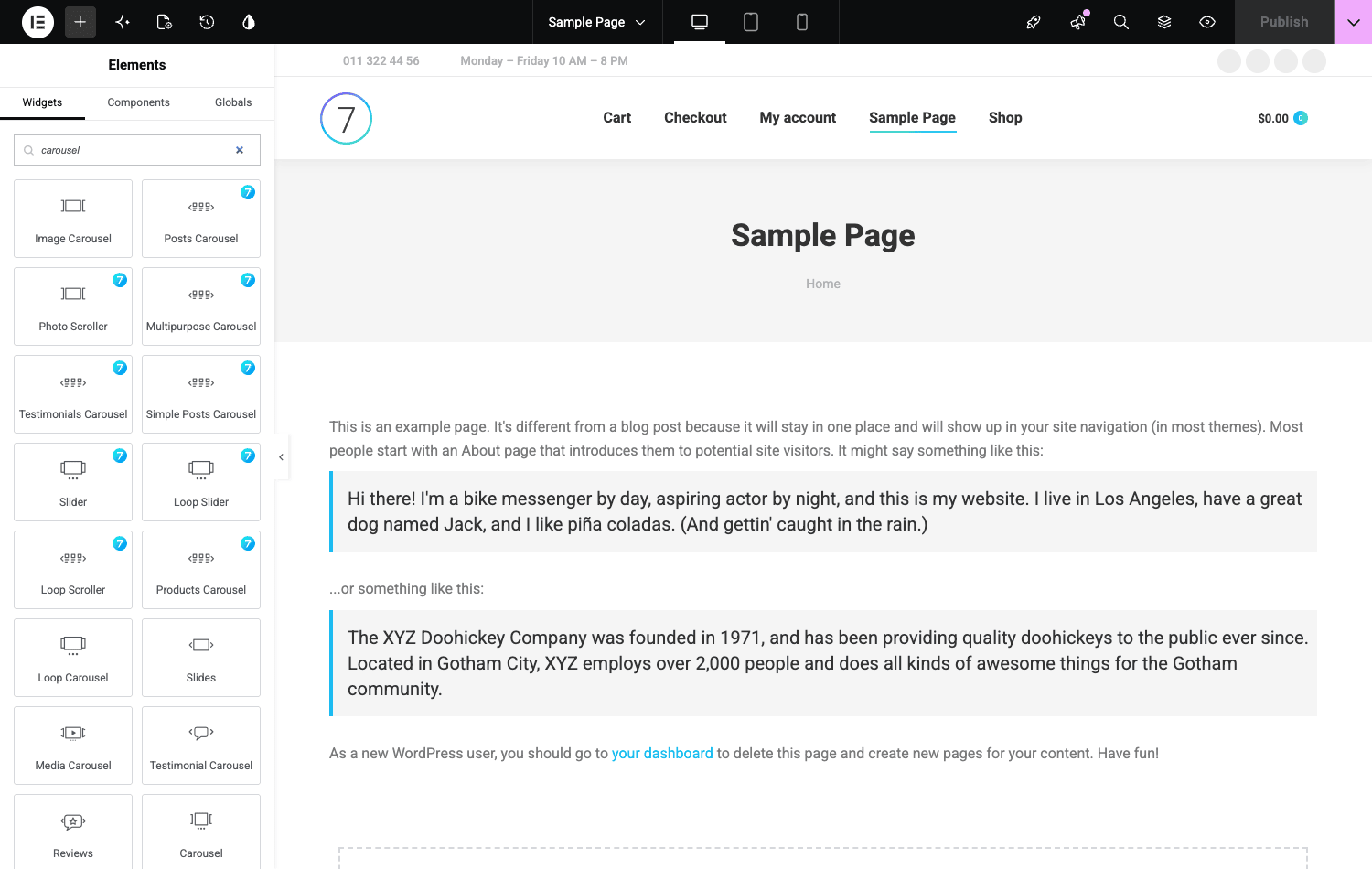The image size is (1372, 869).
Task: Click the Add Element plus icon
Action: tap(80, 22)
